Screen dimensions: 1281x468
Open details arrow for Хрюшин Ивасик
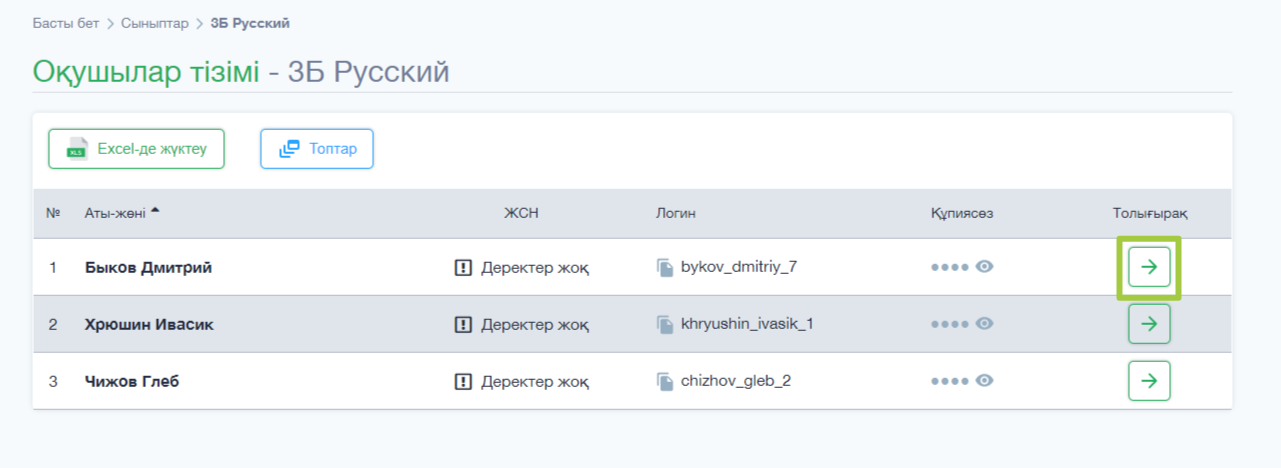(x=1149, y=324)
